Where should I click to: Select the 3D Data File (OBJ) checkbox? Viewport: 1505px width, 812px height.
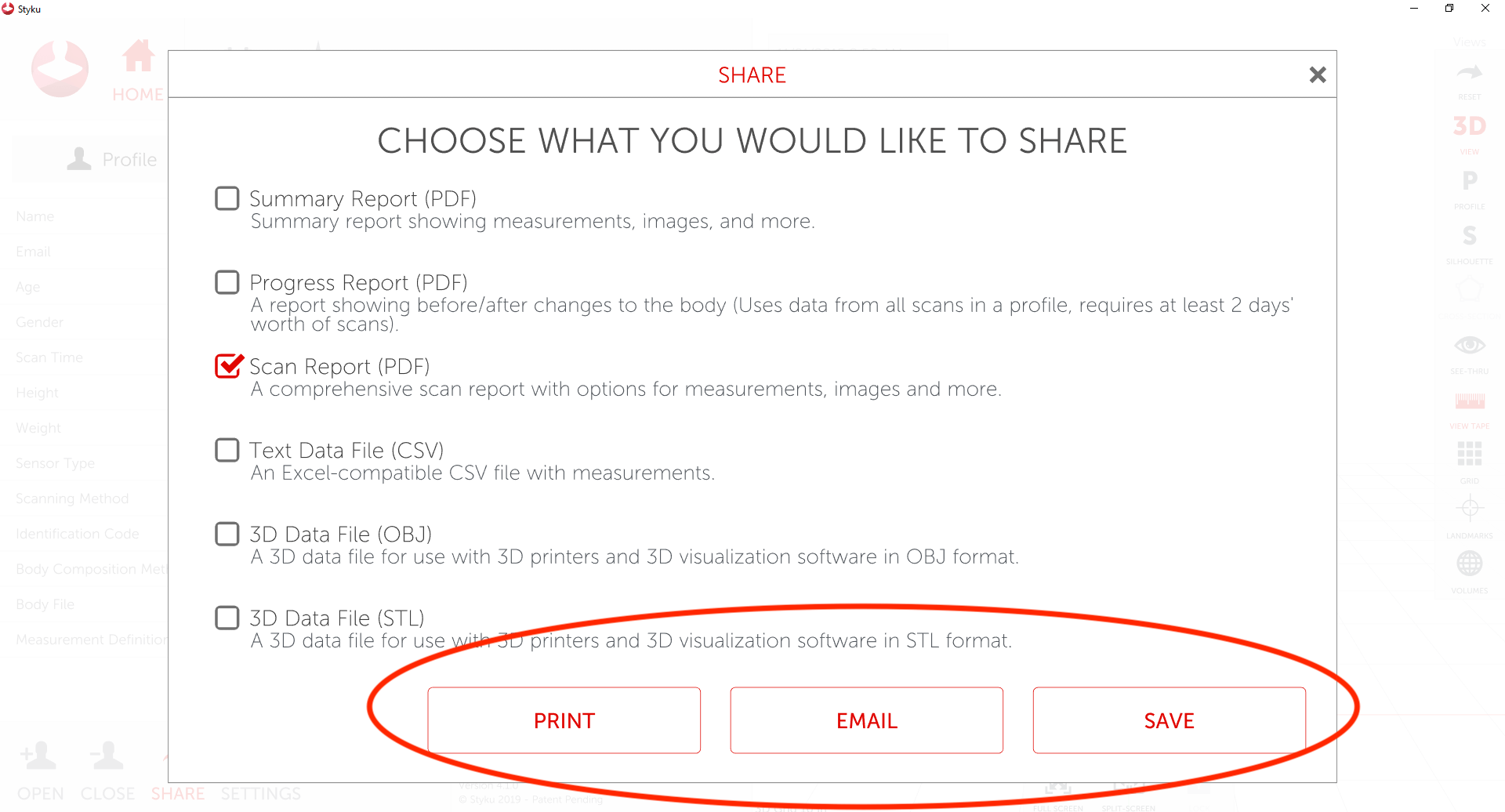(x=227, y=534)
